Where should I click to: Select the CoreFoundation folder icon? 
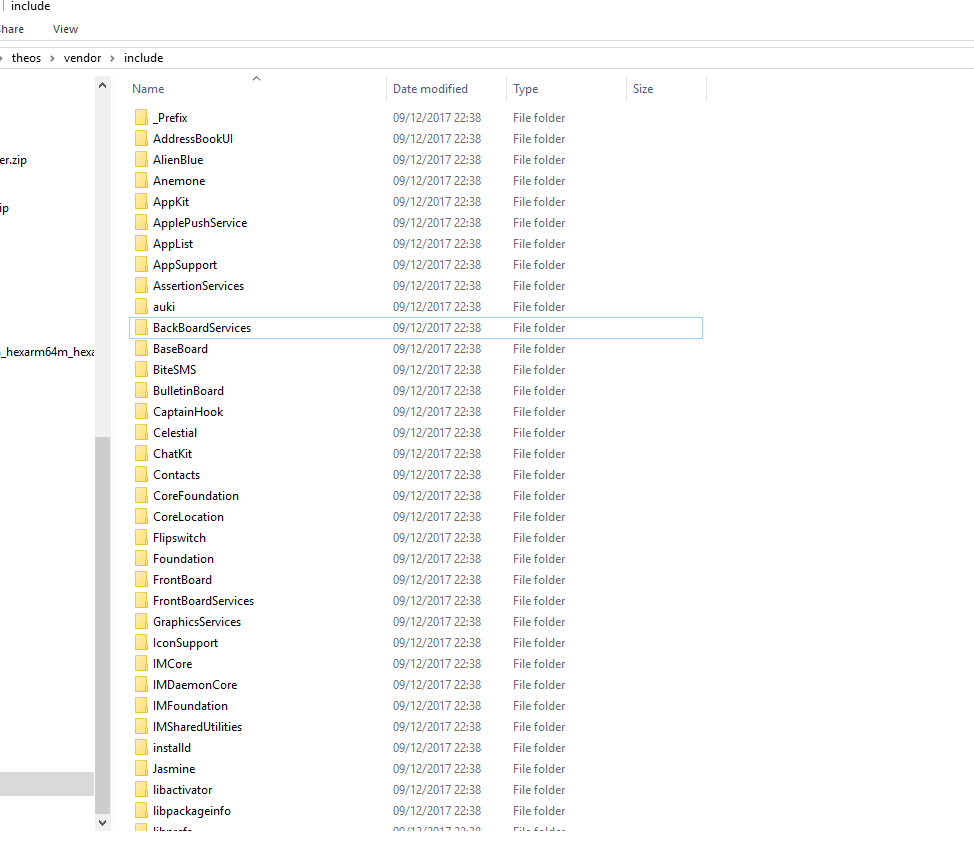pos(142,496)
